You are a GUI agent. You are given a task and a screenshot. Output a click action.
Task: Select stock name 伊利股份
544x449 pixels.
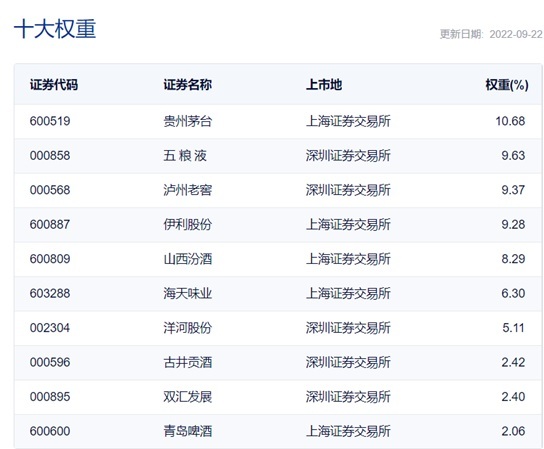pos(188,224)
